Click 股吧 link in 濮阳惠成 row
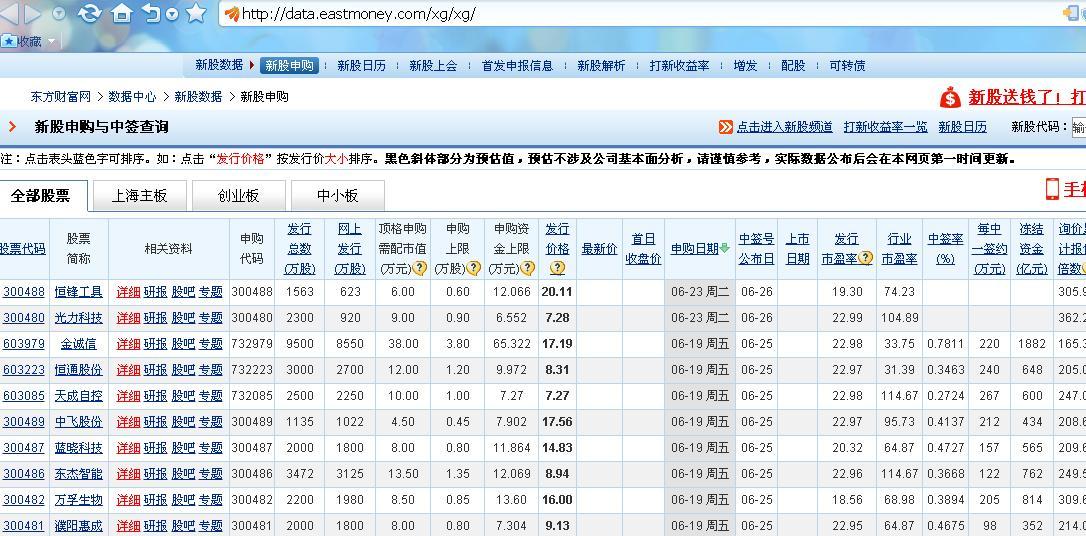The height and width of the screenshot is (536, 1086). tap(183, 526)
